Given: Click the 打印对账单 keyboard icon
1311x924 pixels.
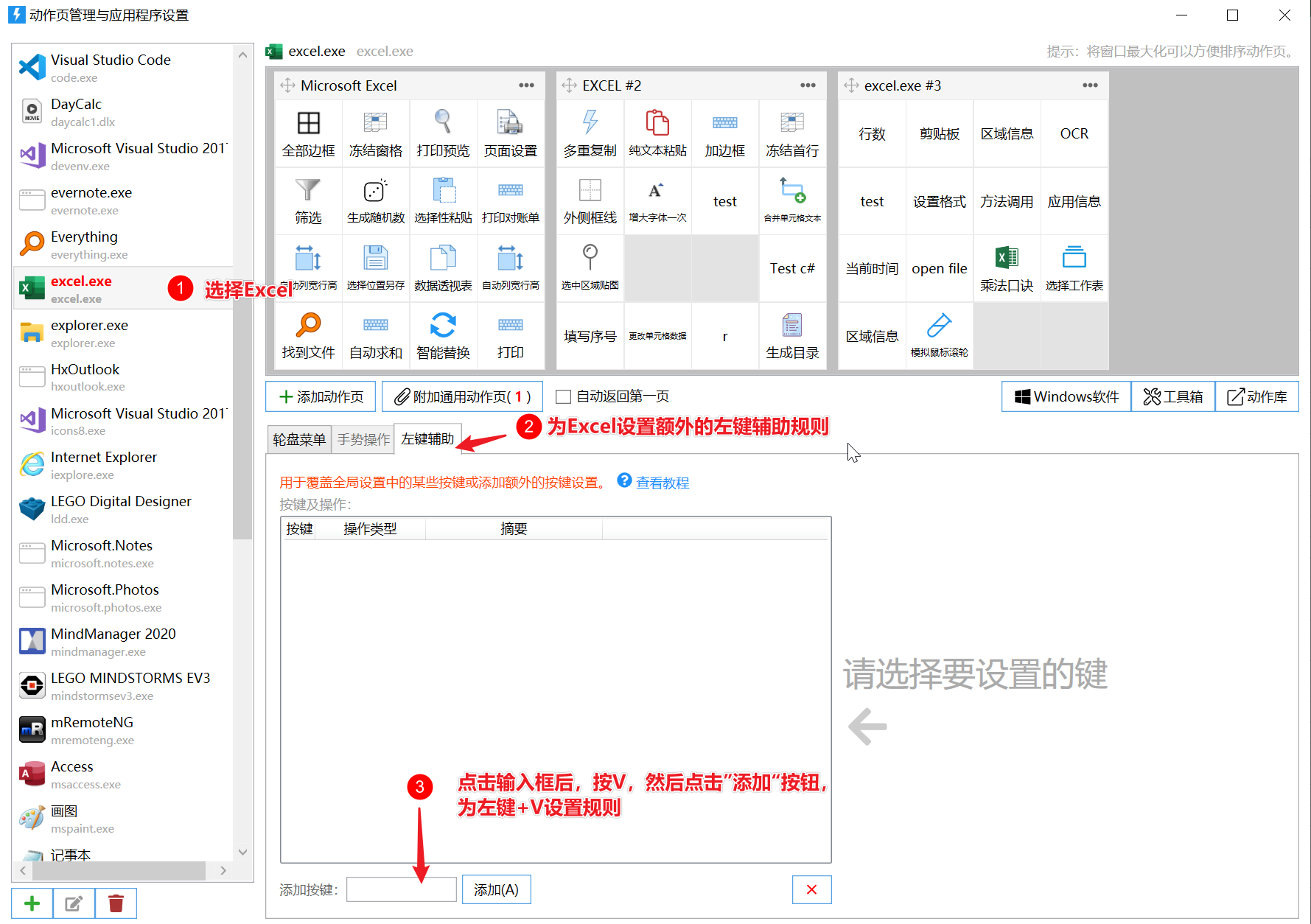Looking at the screenshot, I should tap(510, 190).
